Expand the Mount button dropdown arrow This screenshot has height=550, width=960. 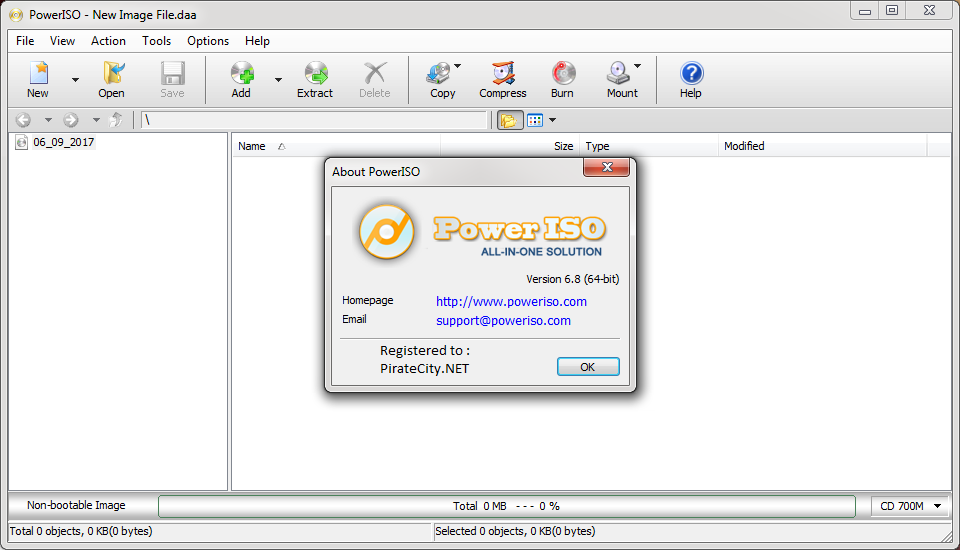[x=637, y=66]
